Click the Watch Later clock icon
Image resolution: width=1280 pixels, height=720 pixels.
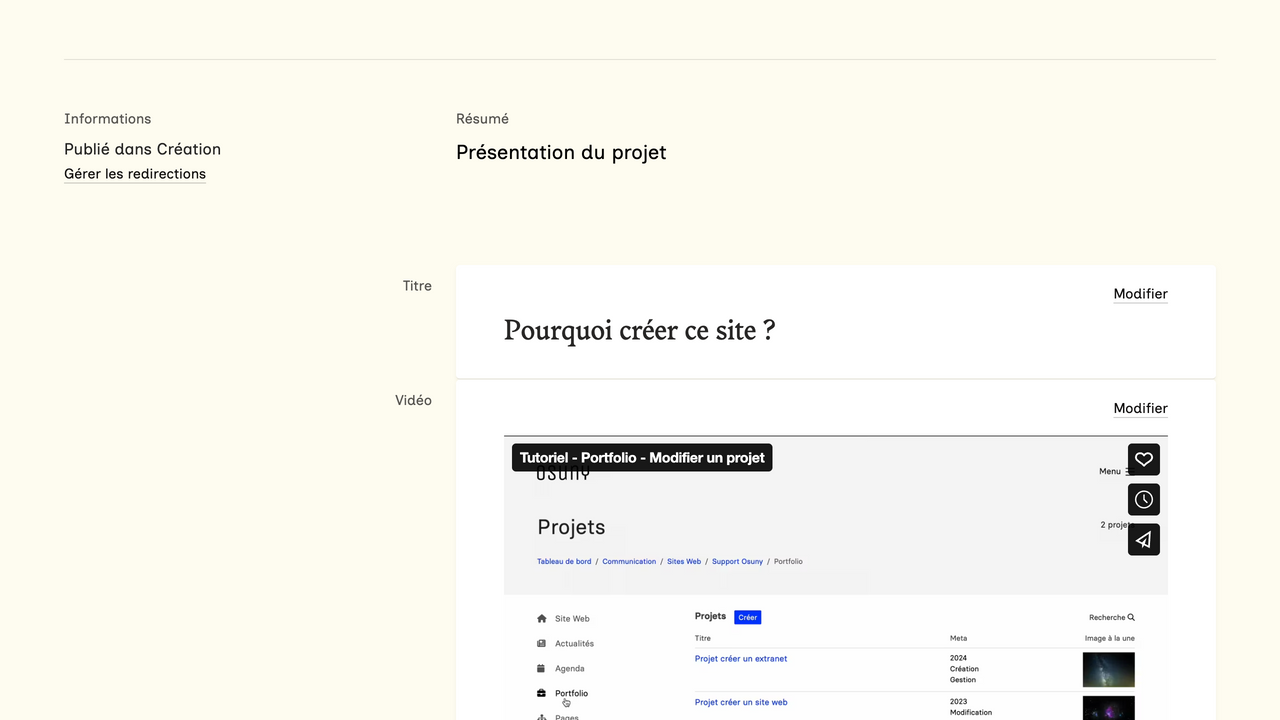point(1143,499)
